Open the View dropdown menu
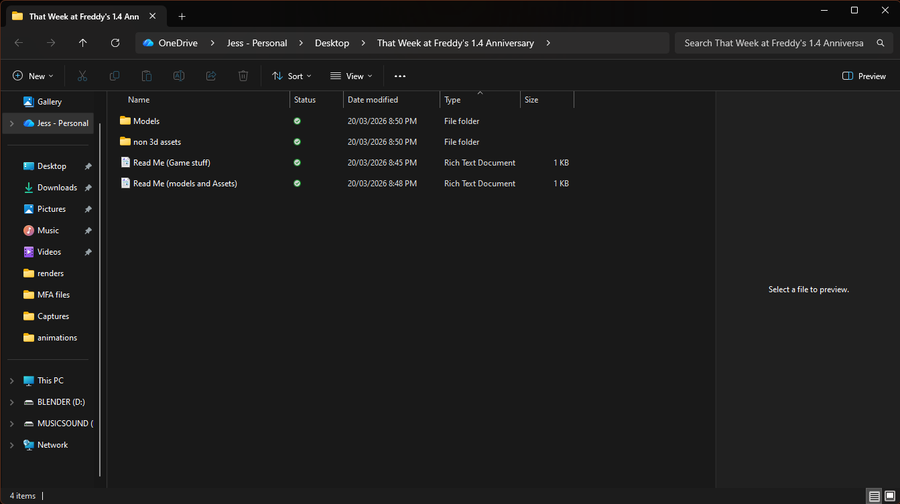 pyautogui.click(x=351, y=76)
